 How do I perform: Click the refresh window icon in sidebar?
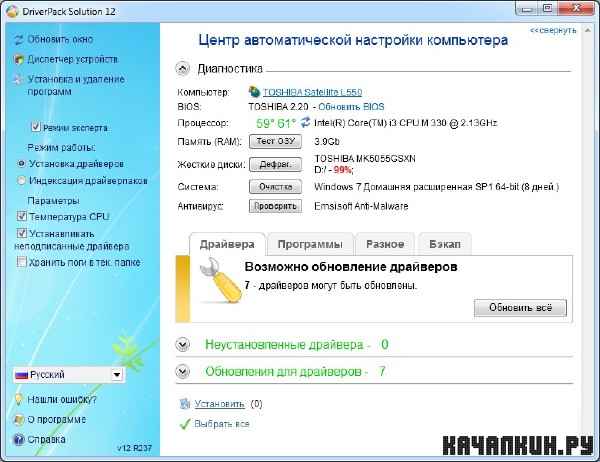coord(18,39)
